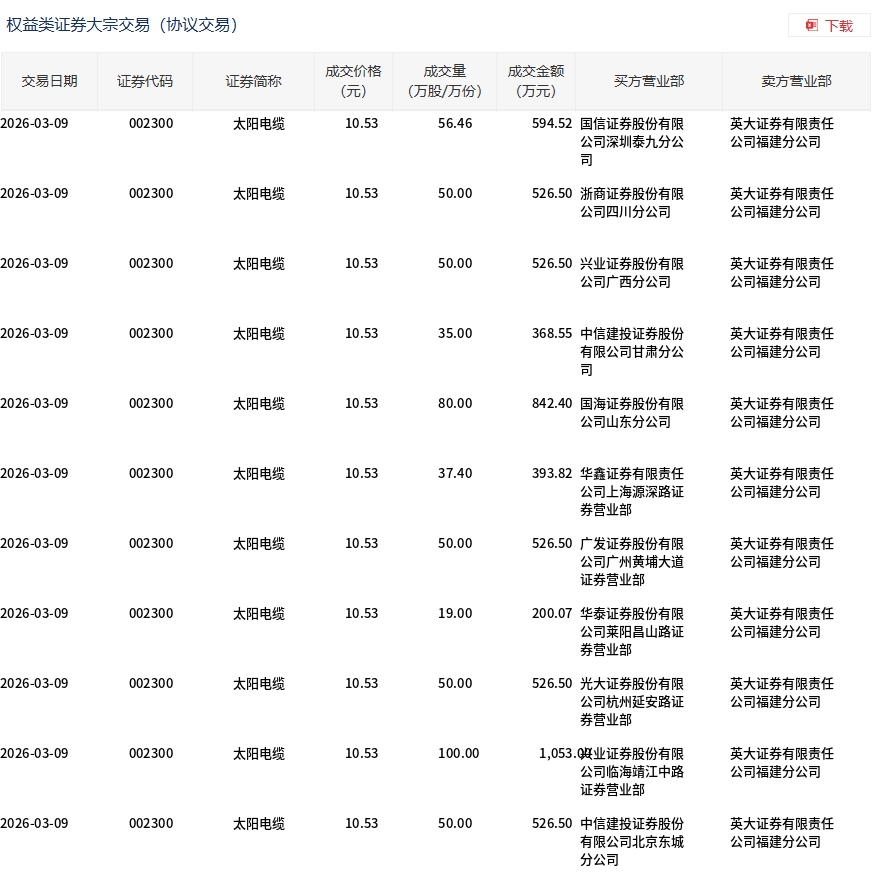The image size is (872, 882).
Task: Click buyer 国信证券股份有限公司深圳泰九分公司
Action: 632,142
